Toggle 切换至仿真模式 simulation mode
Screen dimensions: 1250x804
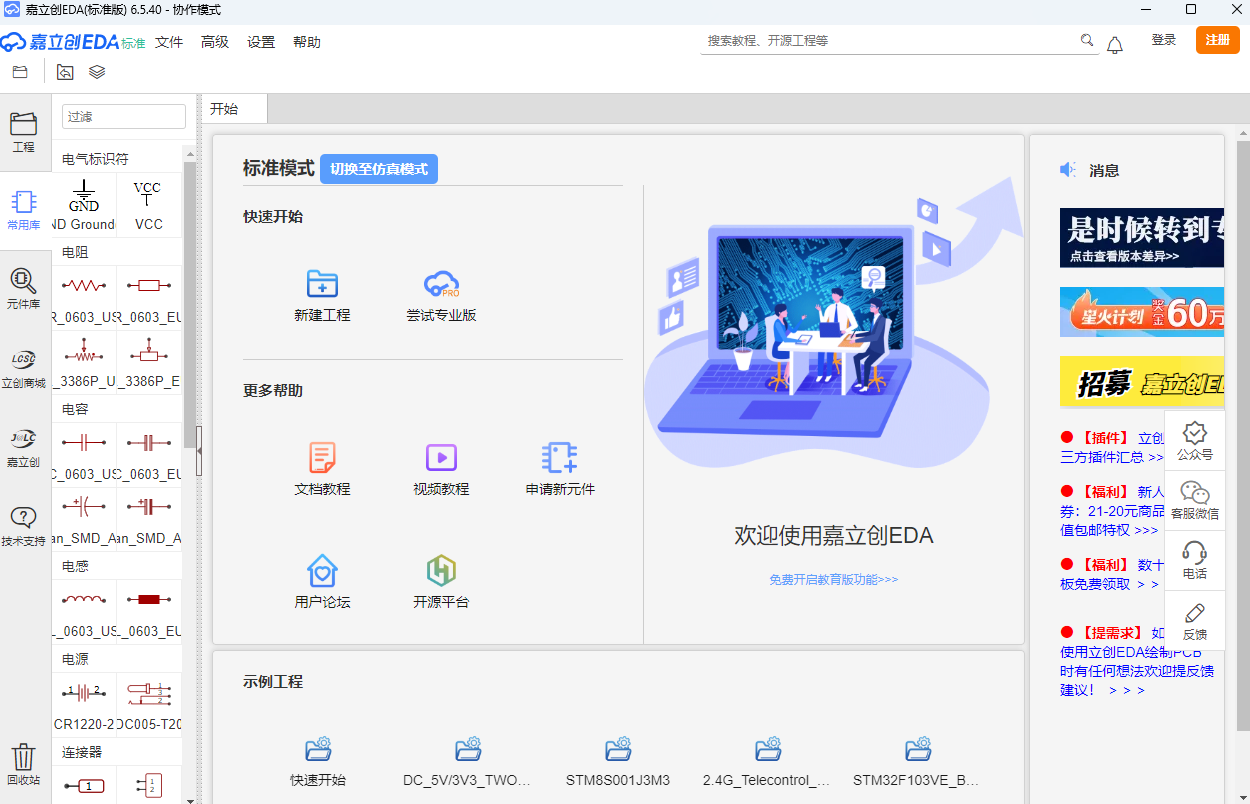click(x=378, y=168)
